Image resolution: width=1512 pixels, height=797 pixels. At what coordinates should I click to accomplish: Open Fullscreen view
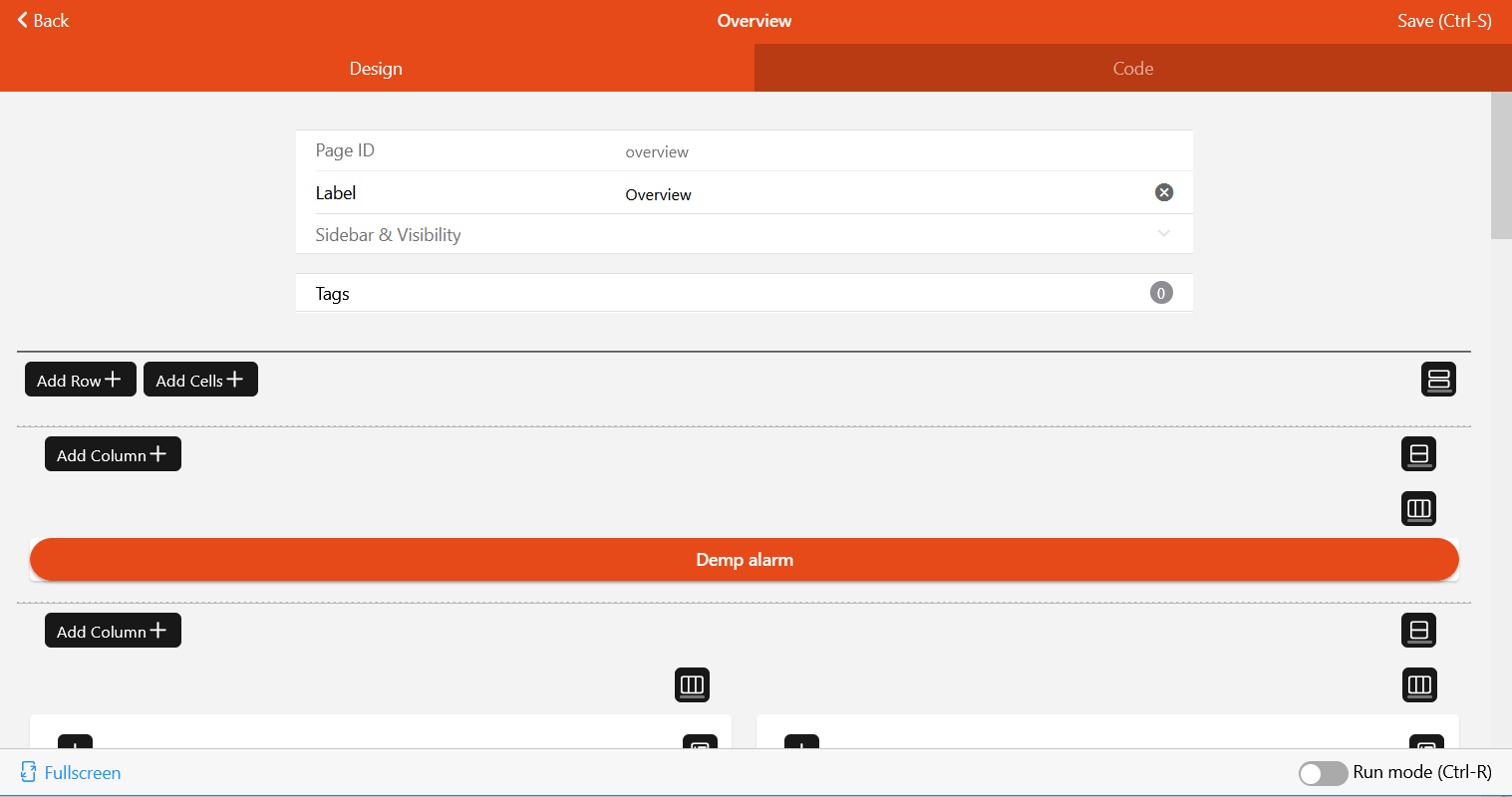[69, 772]
